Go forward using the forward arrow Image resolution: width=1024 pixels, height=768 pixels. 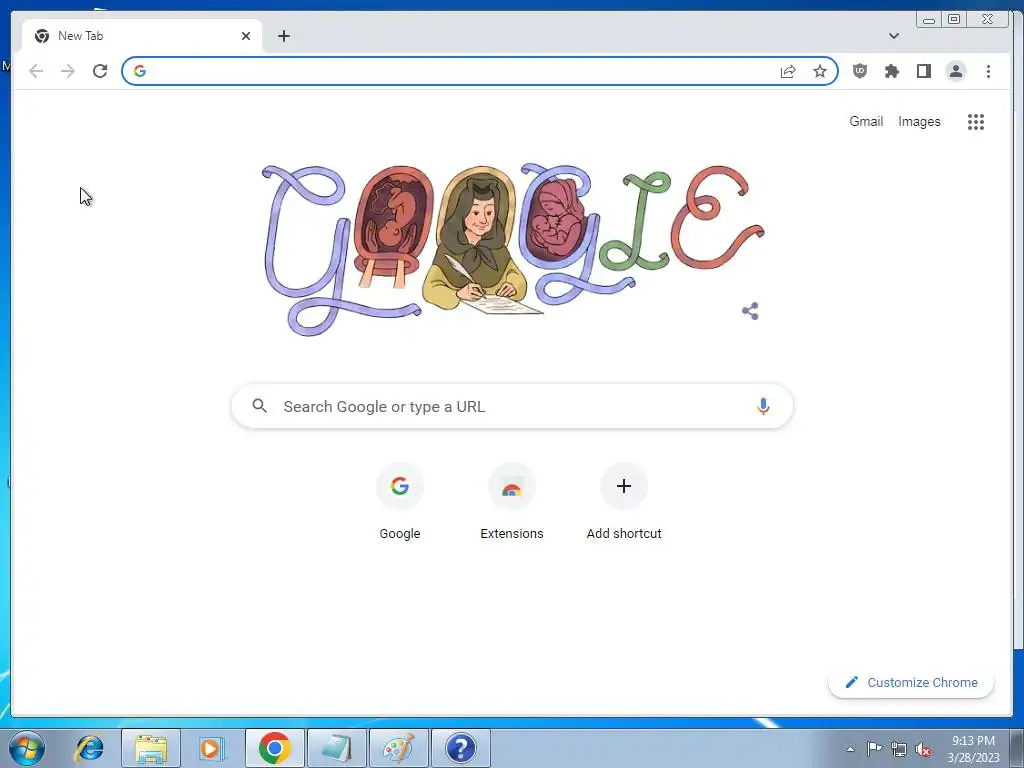coord(68,71)
